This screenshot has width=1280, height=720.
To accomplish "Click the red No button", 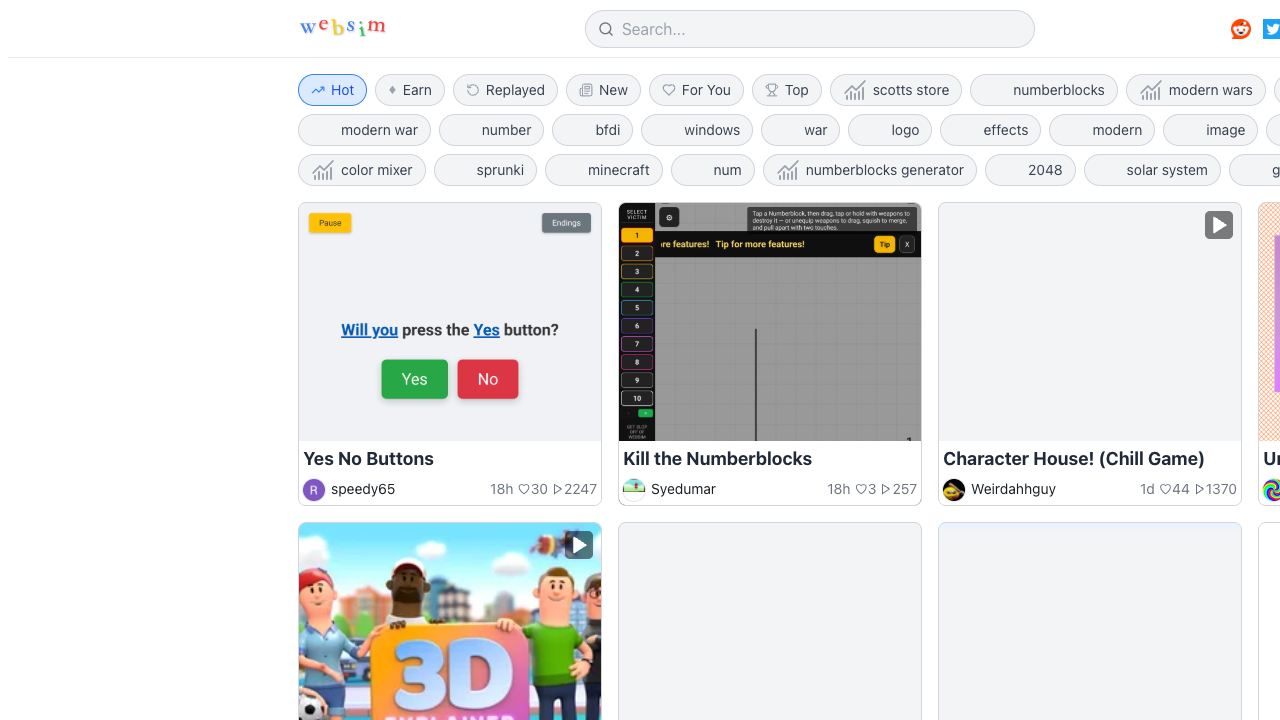I will click(x=488, y=379).
